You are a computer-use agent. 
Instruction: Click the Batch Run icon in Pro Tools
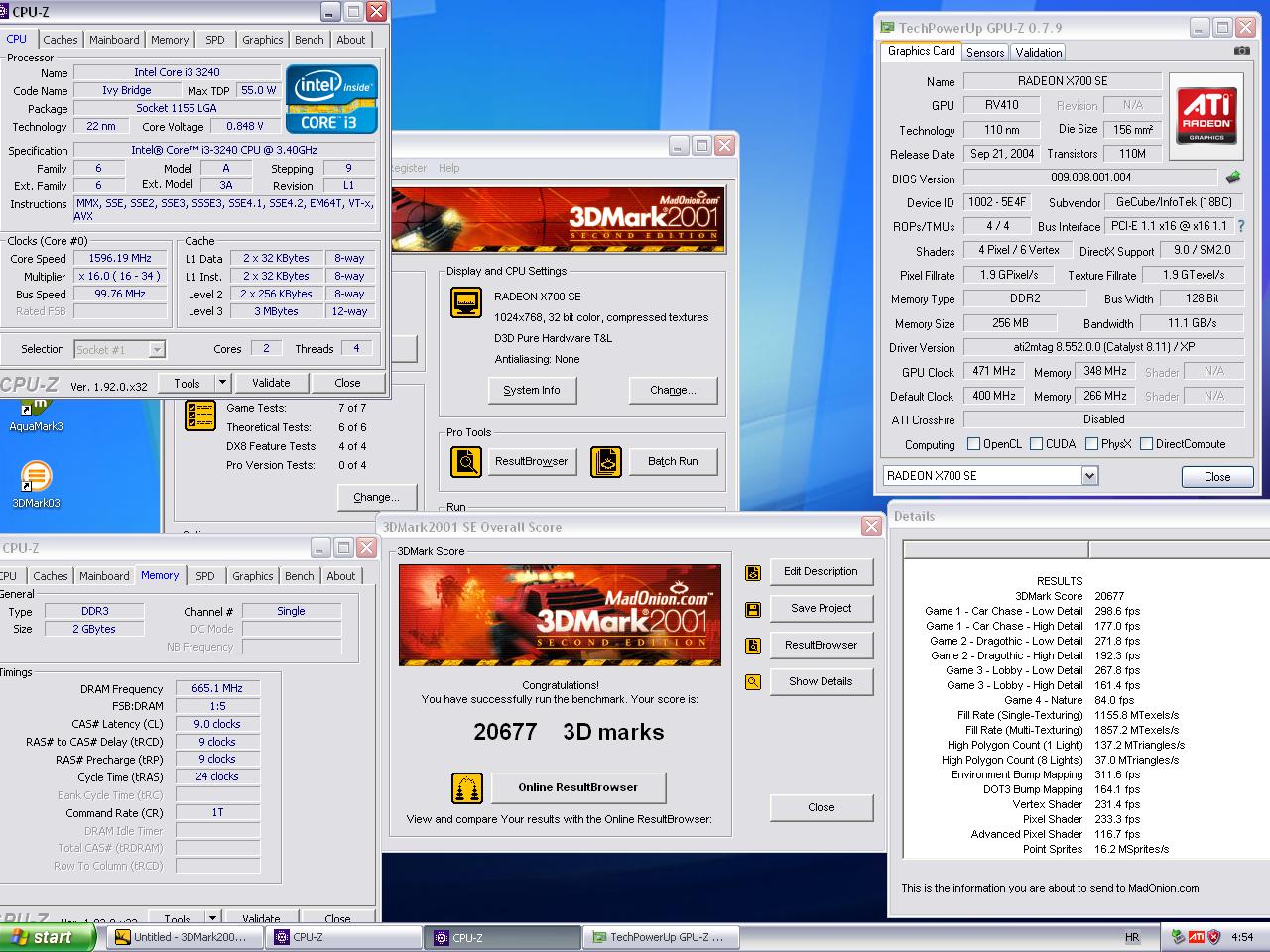(x=606, y=461)
